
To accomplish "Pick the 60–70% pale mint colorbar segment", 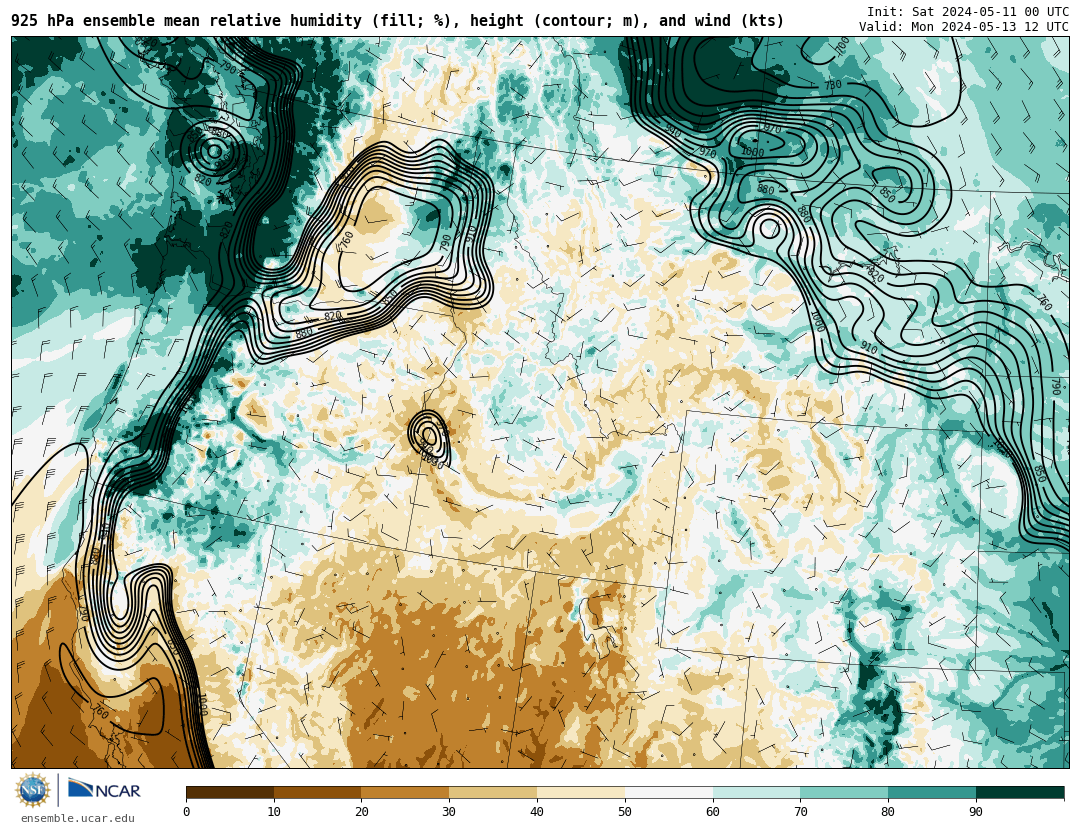I will coord(756,792).
